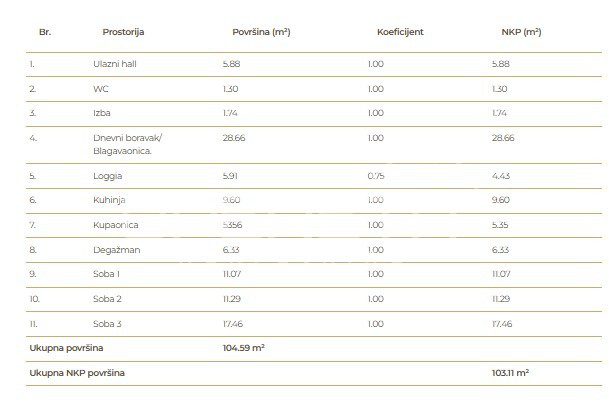Select the "Br." column header
This screenshot has width=609, height=409.
44,32
